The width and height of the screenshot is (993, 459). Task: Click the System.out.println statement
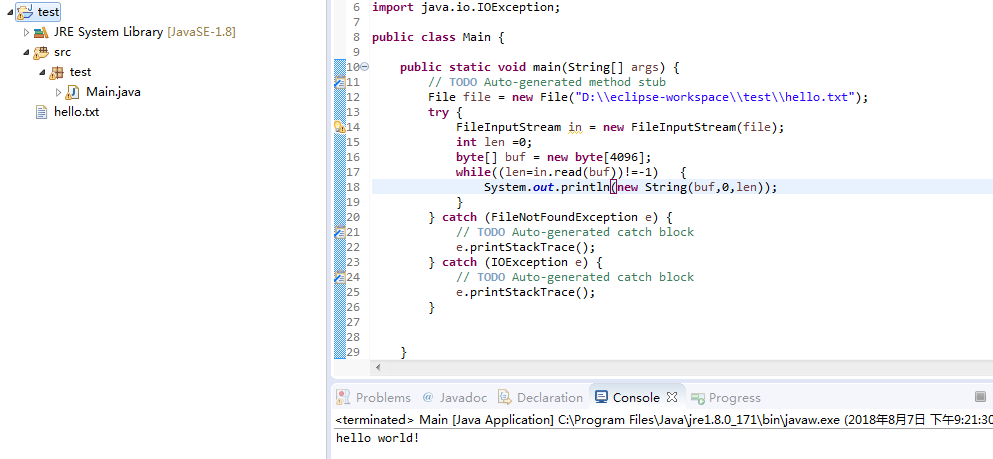click(x=630, y=187)
